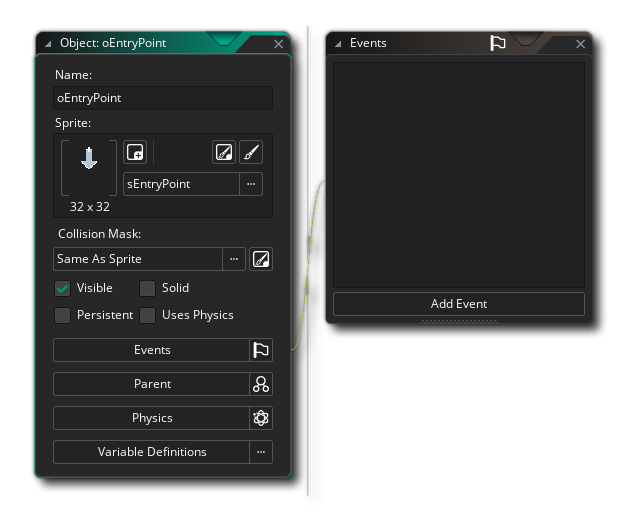Enable the Solid checkbox
624x516 pixels.
pos(147,288)
